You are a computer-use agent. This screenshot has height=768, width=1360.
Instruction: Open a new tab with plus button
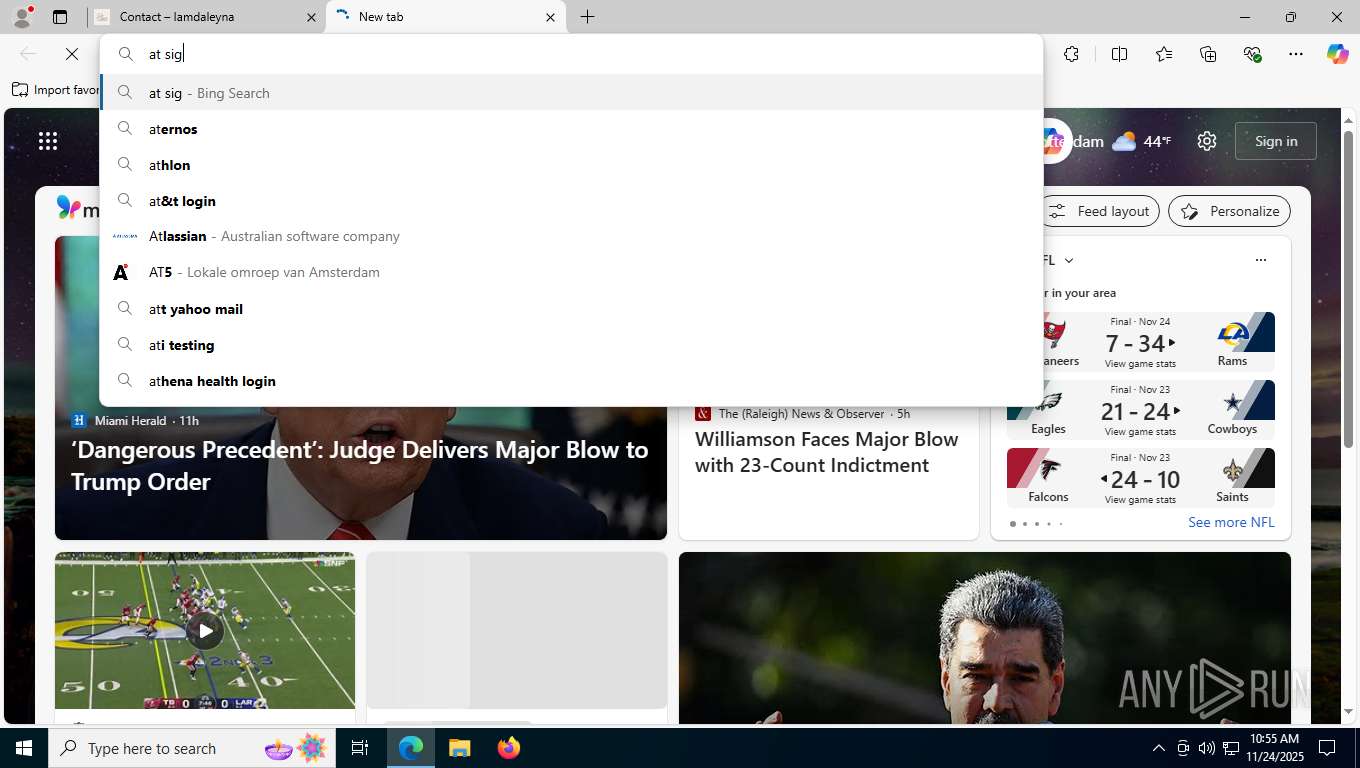pyautogui.click(x=587, y=17)
